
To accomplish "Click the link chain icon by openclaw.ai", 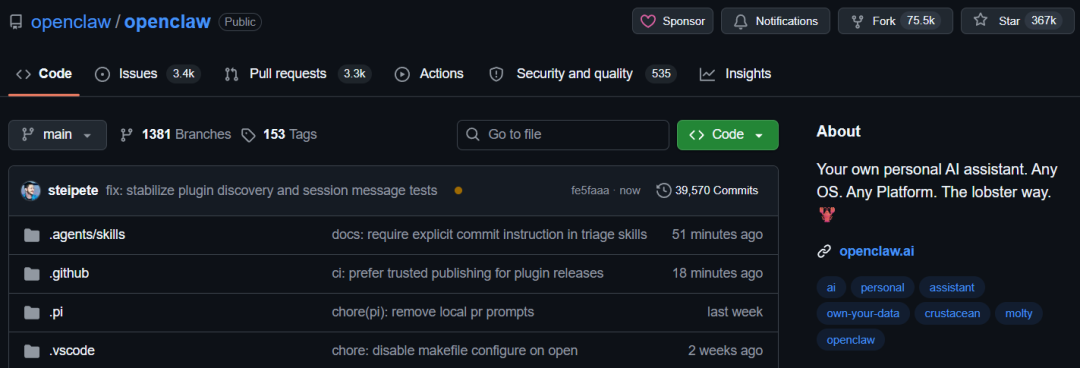I will (824, 252).
